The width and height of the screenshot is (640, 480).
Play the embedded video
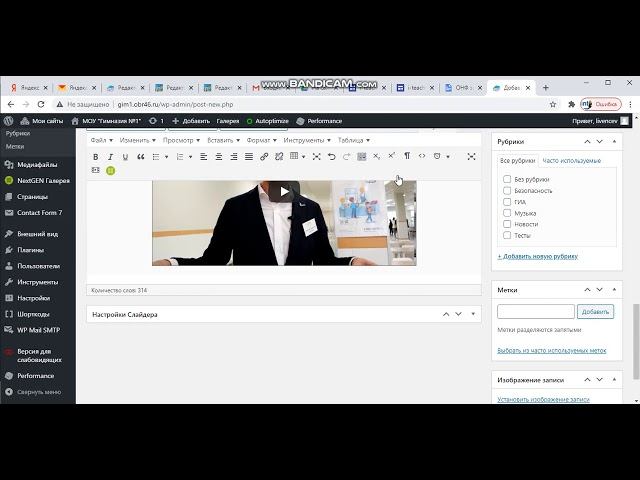284,191
